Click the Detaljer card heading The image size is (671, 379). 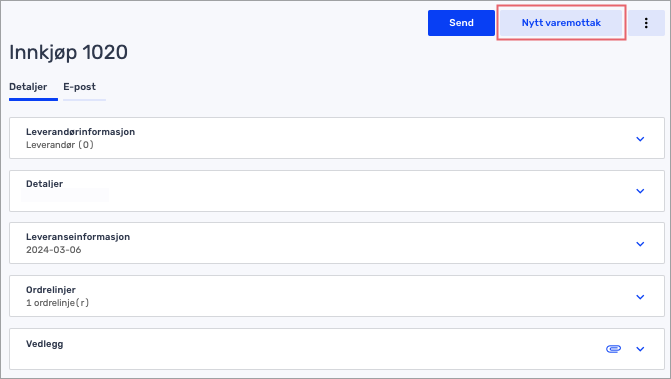(x=45, y=184)
